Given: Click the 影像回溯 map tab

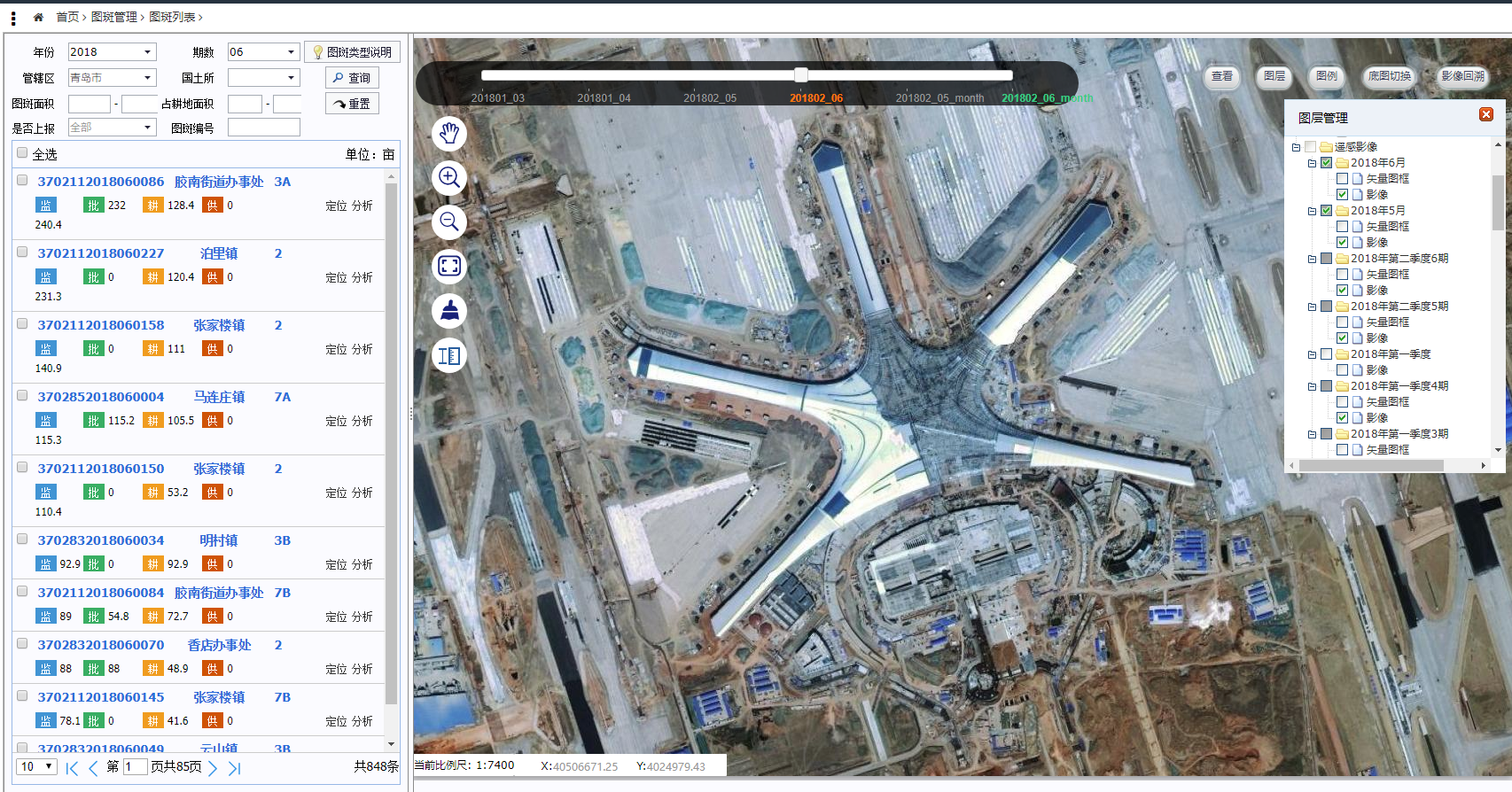Looking at the screenshot, I should 1462,76.
